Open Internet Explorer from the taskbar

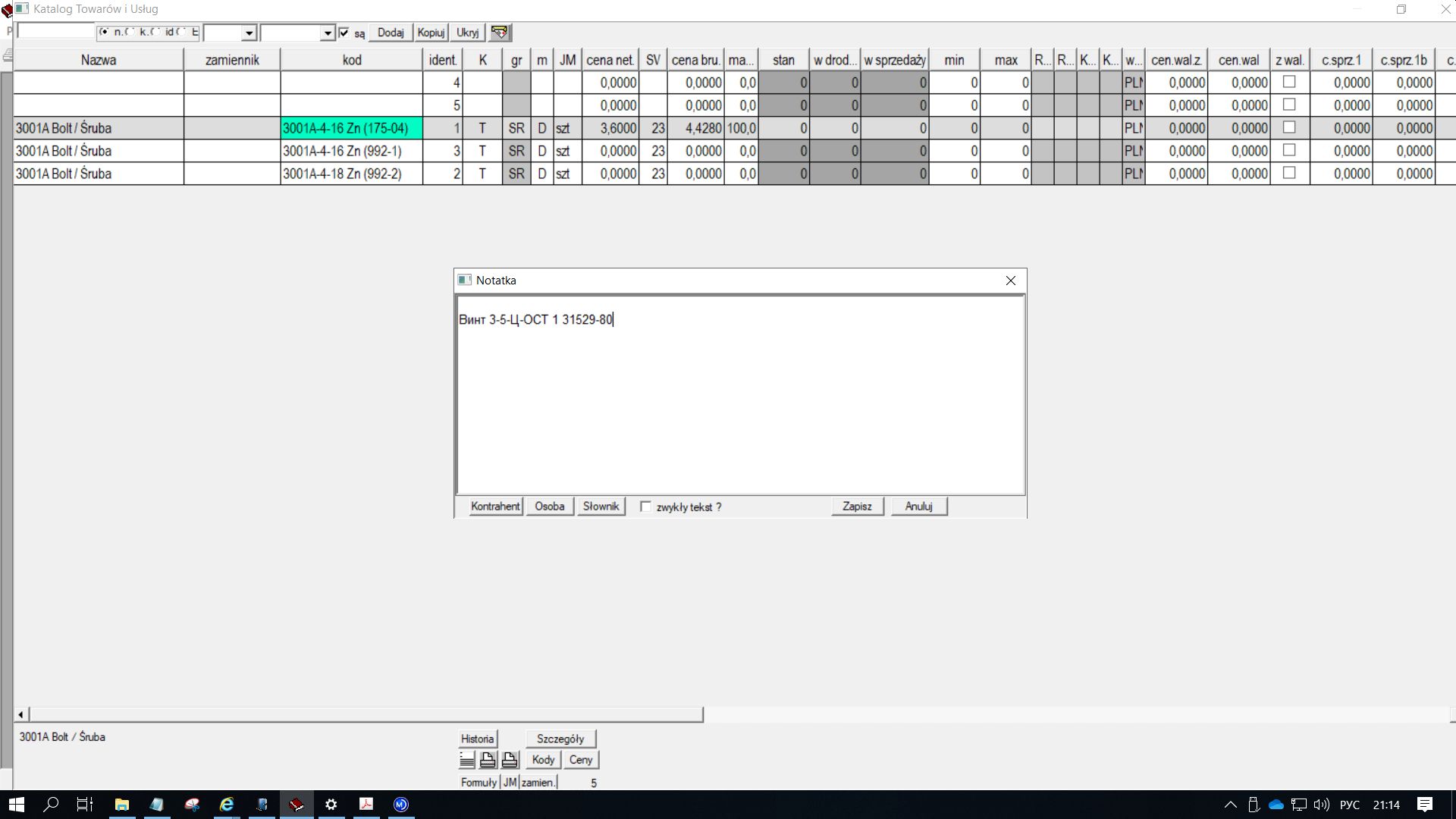(226, 805)
